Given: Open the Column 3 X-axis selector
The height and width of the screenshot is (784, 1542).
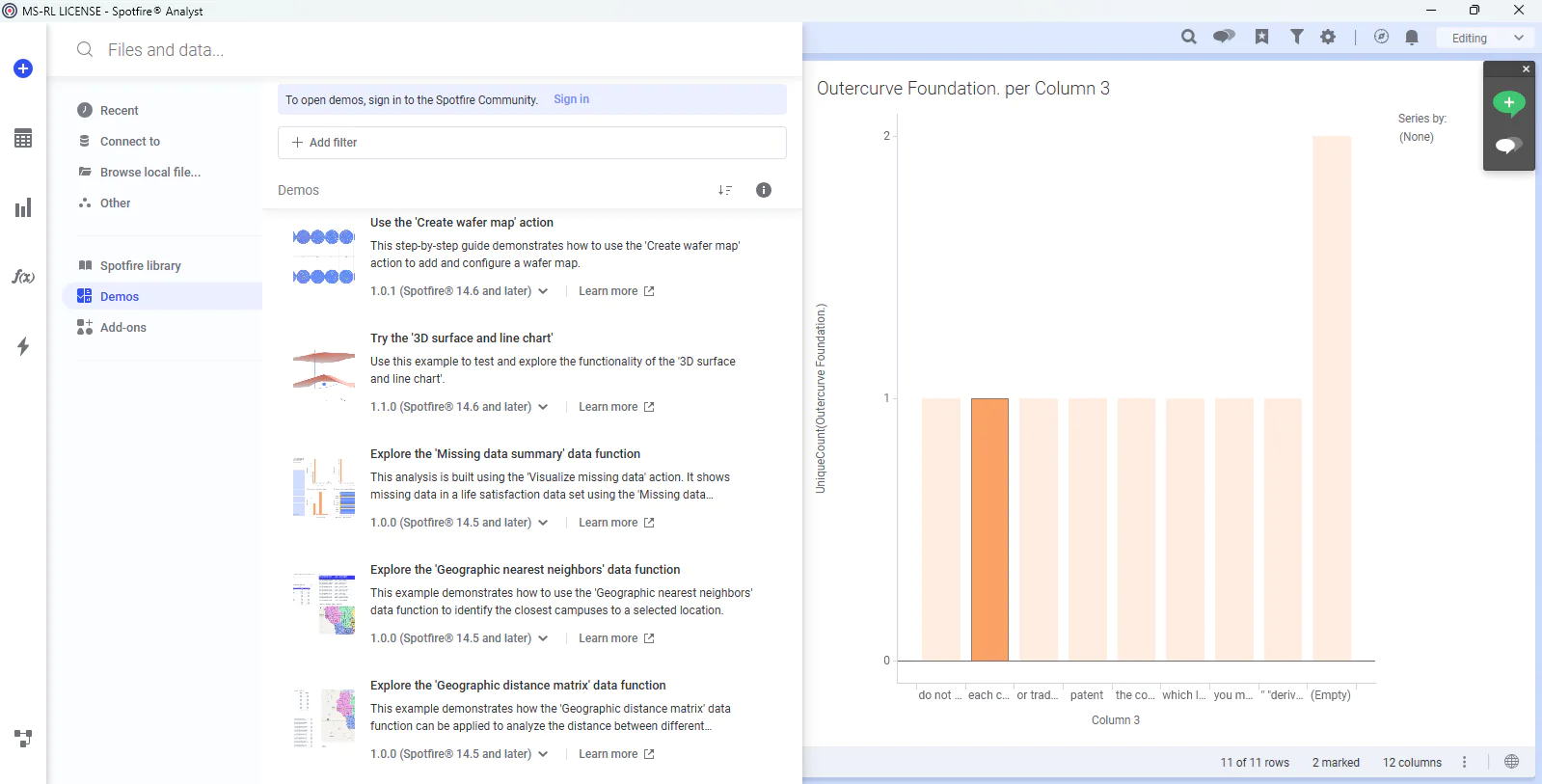Looking at the screenshot, I should click(1115, 720).
